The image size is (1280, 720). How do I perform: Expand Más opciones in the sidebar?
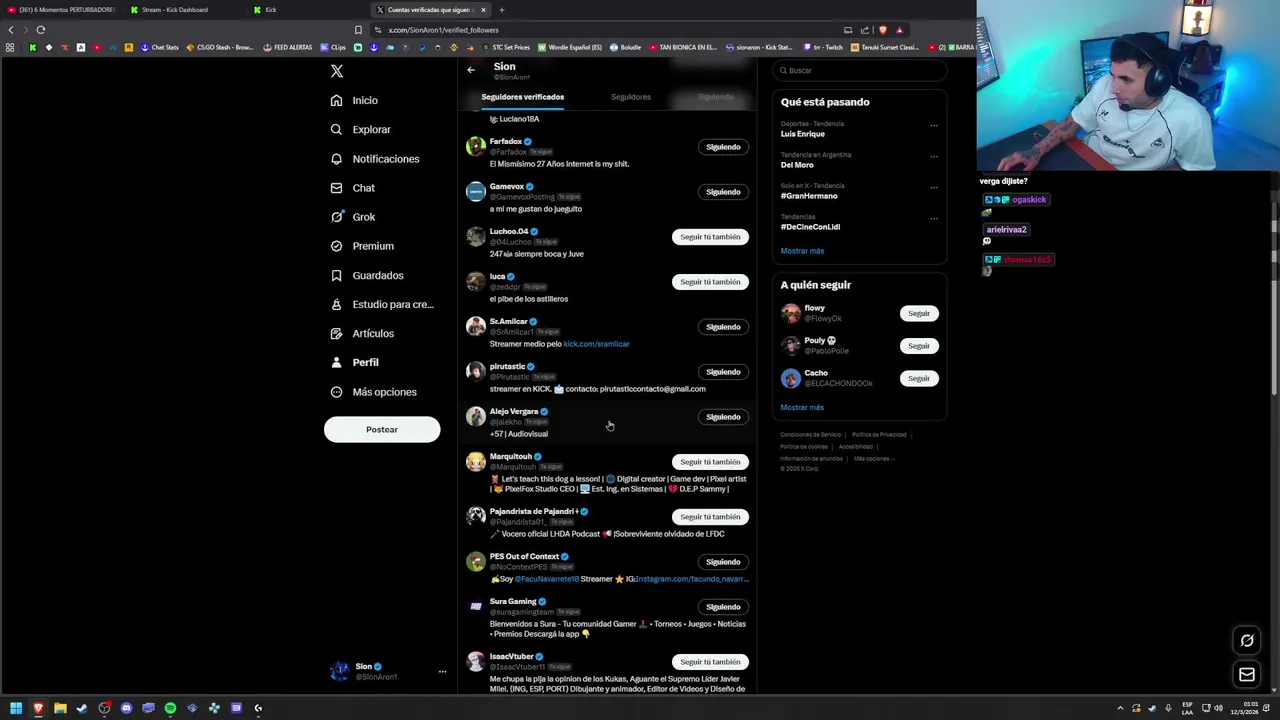click(374, 392)
